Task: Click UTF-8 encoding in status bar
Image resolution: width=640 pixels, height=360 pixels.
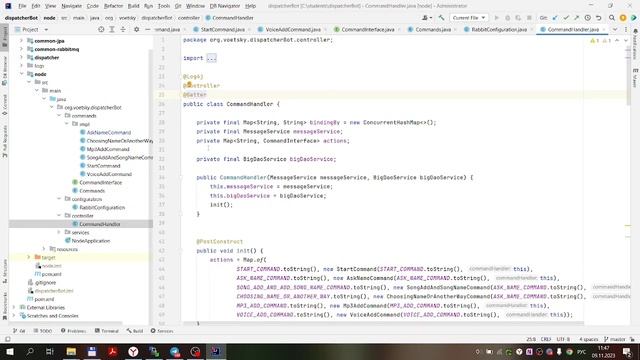Action: [563, 339]
